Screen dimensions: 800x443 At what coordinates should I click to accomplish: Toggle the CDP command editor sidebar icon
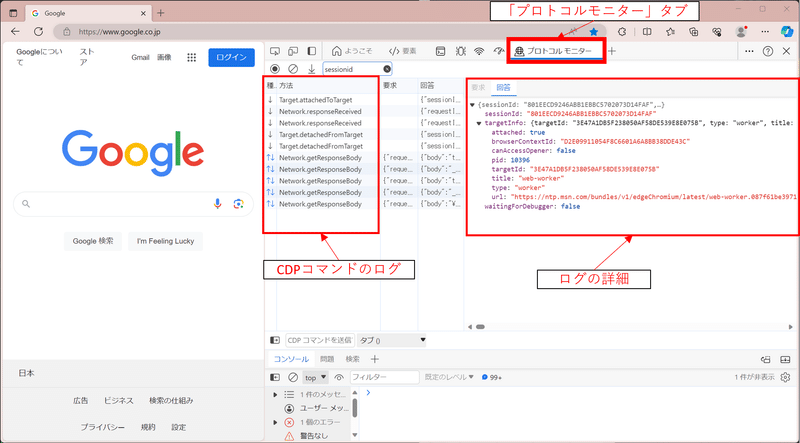(x=275, y=340)
